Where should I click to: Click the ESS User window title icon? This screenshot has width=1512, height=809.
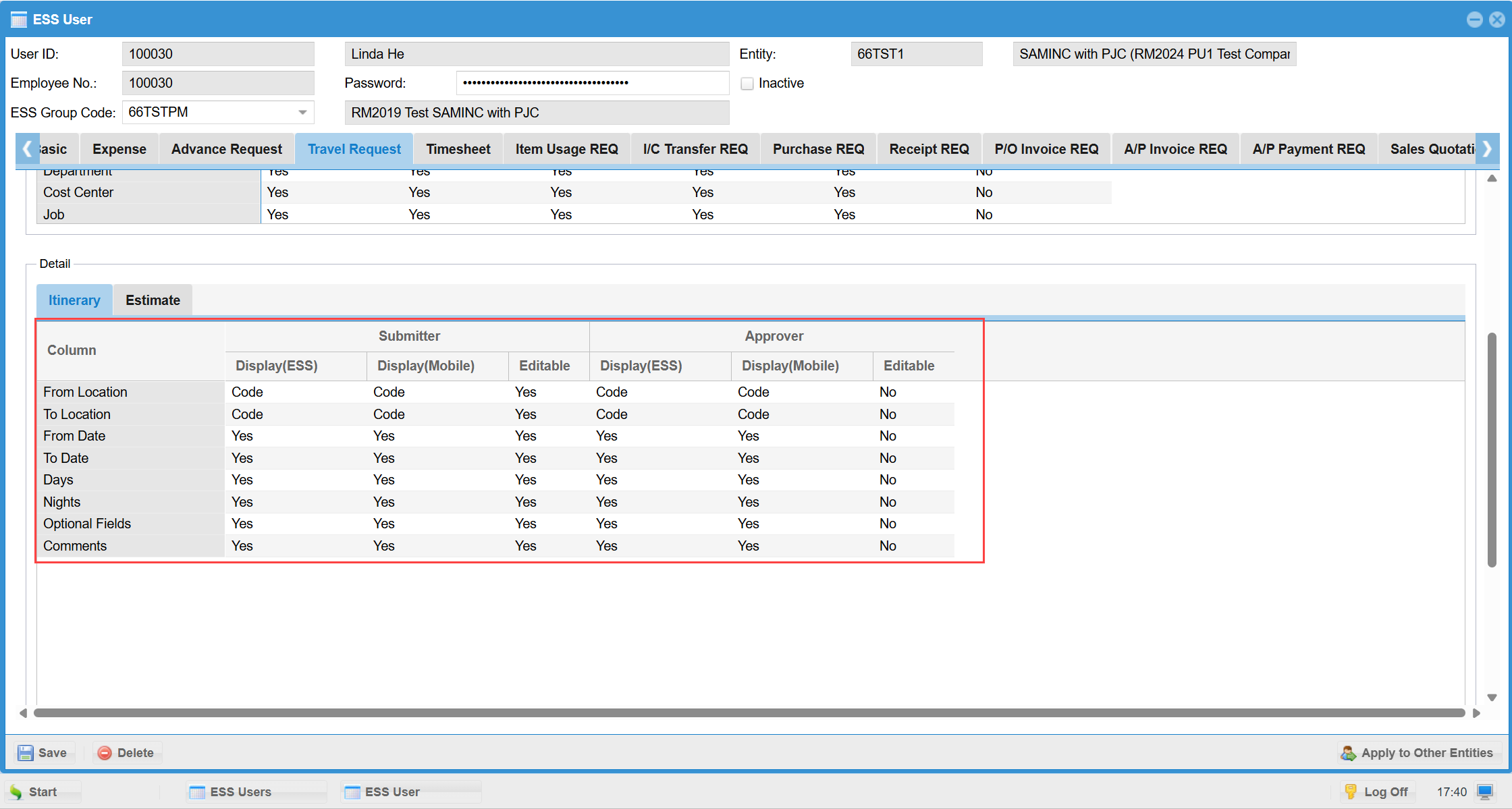tap(19, 20)
